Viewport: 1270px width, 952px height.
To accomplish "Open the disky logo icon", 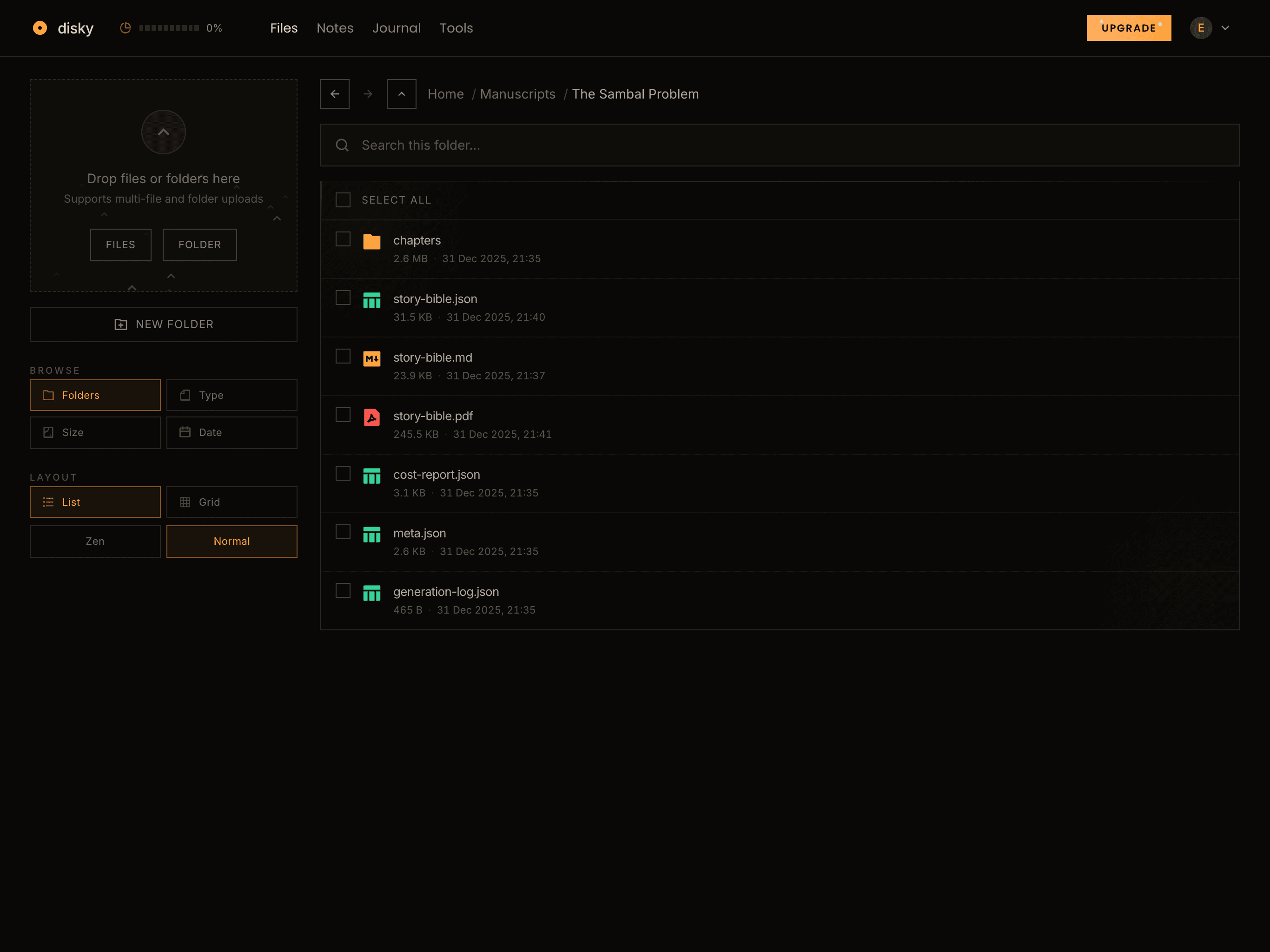I will tap(40, 27).
